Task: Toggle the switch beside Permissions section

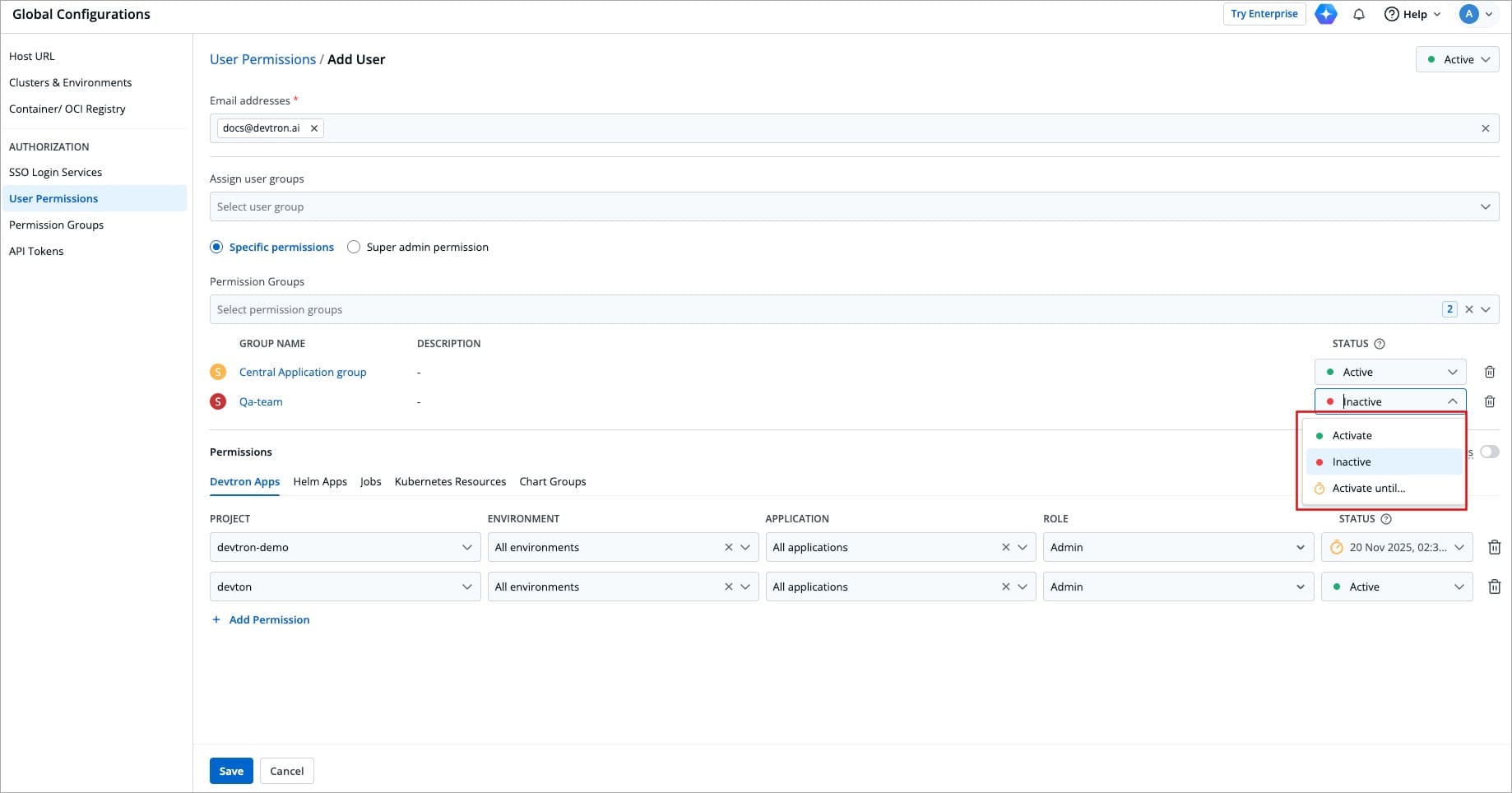Action: pyautogui.click(x=1488, y=452)
